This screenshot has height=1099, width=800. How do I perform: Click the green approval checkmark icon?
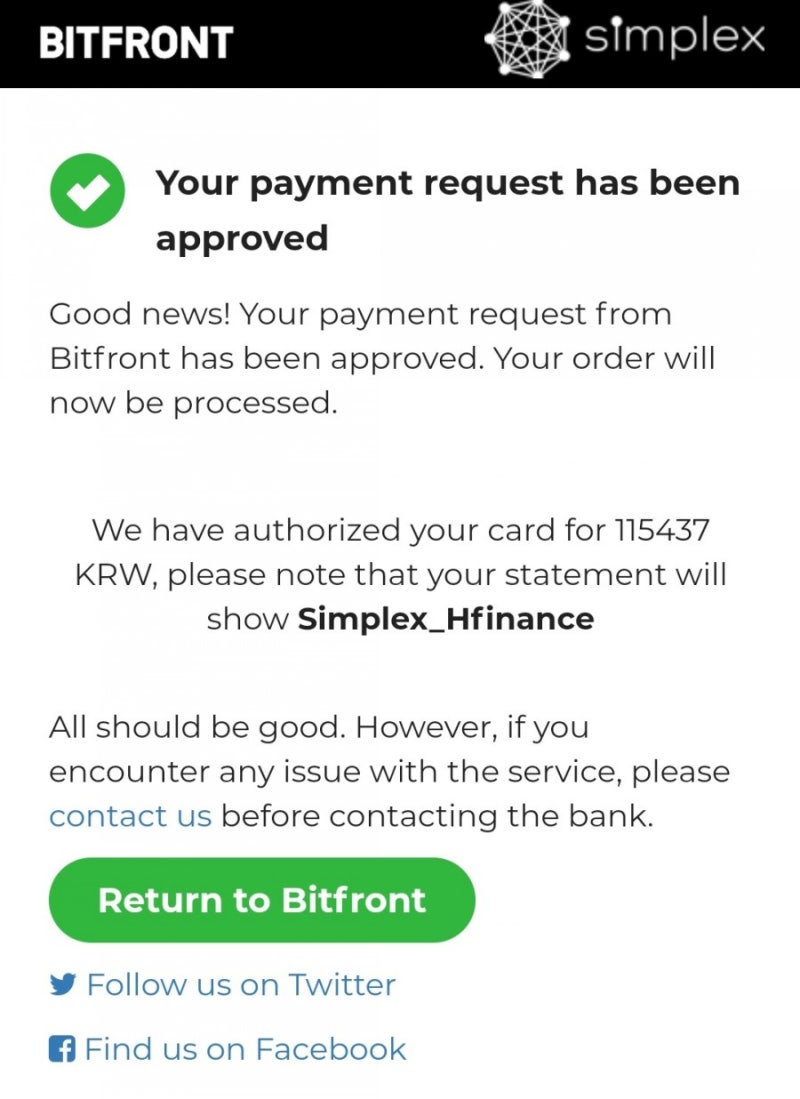(x=87, y=190)
